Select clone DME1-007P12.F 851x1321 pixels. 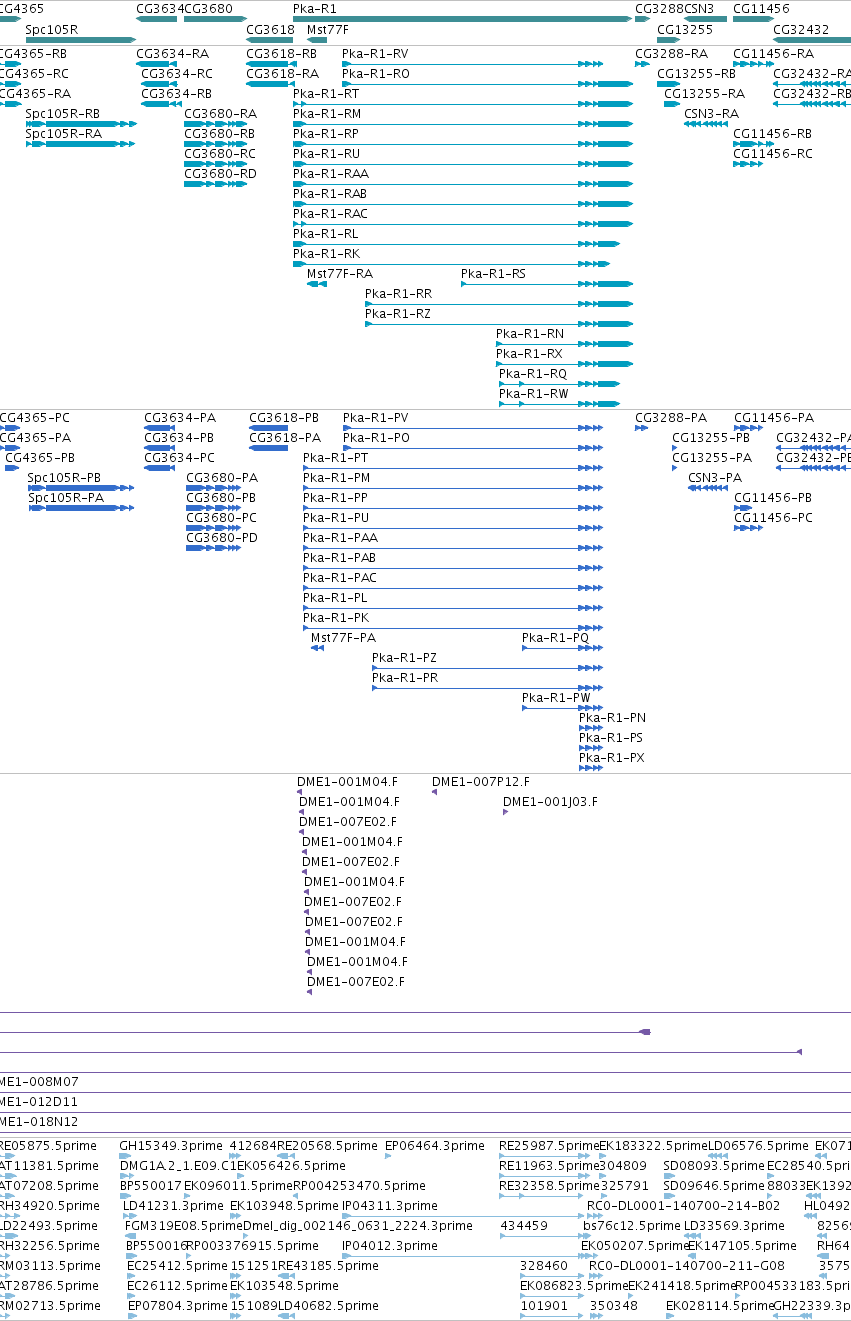click(x=481, y=781)
